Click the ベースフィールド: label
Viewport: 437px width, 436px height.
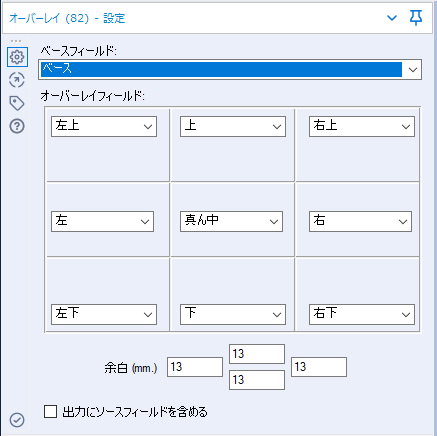point(79,51)
